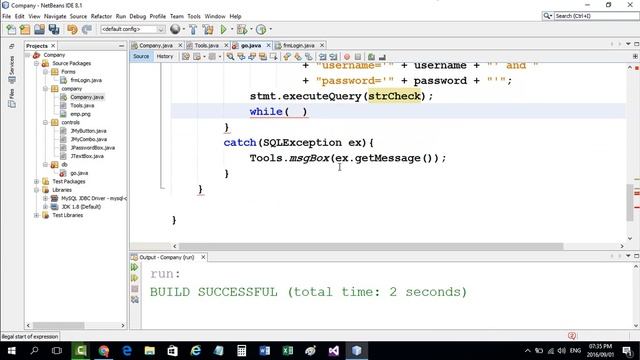640x360 pixels.
Task: Expand the Test Libraries node
Action: [x=37, y=215]
